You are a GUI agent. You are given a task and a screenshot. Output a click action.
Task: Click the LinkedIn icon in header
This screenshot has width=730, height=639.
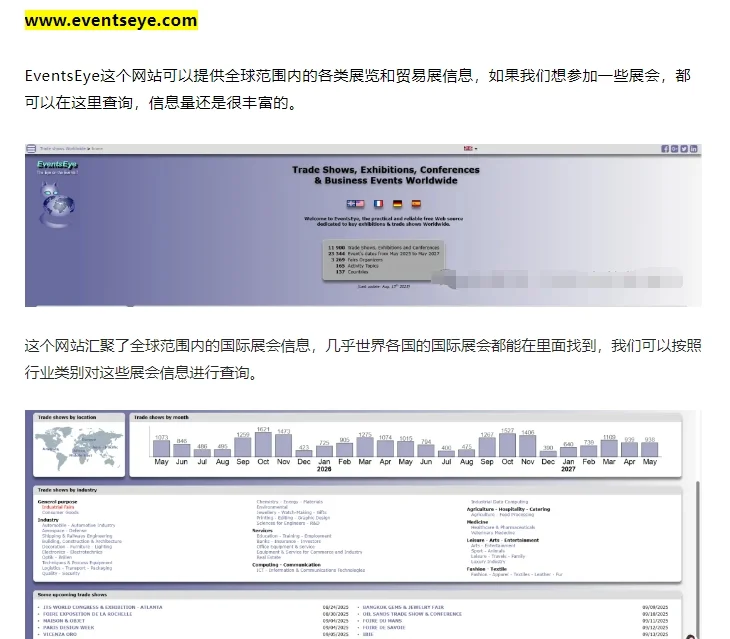[x=693, y=149]
